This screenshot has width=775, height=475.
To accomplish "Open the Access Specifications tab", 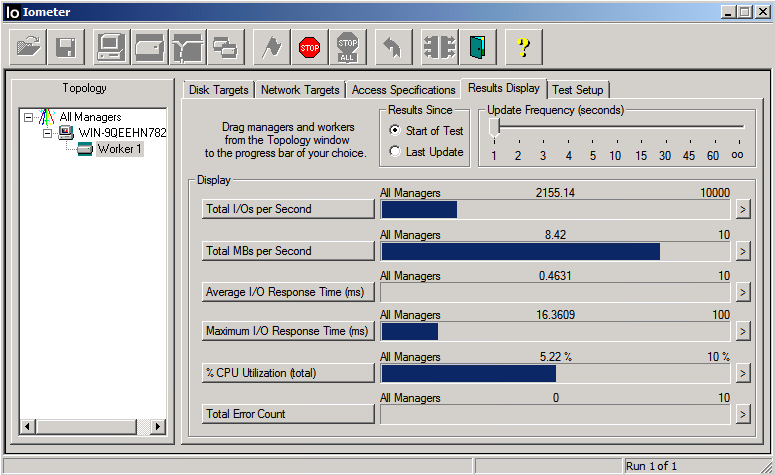I will 403,90.
